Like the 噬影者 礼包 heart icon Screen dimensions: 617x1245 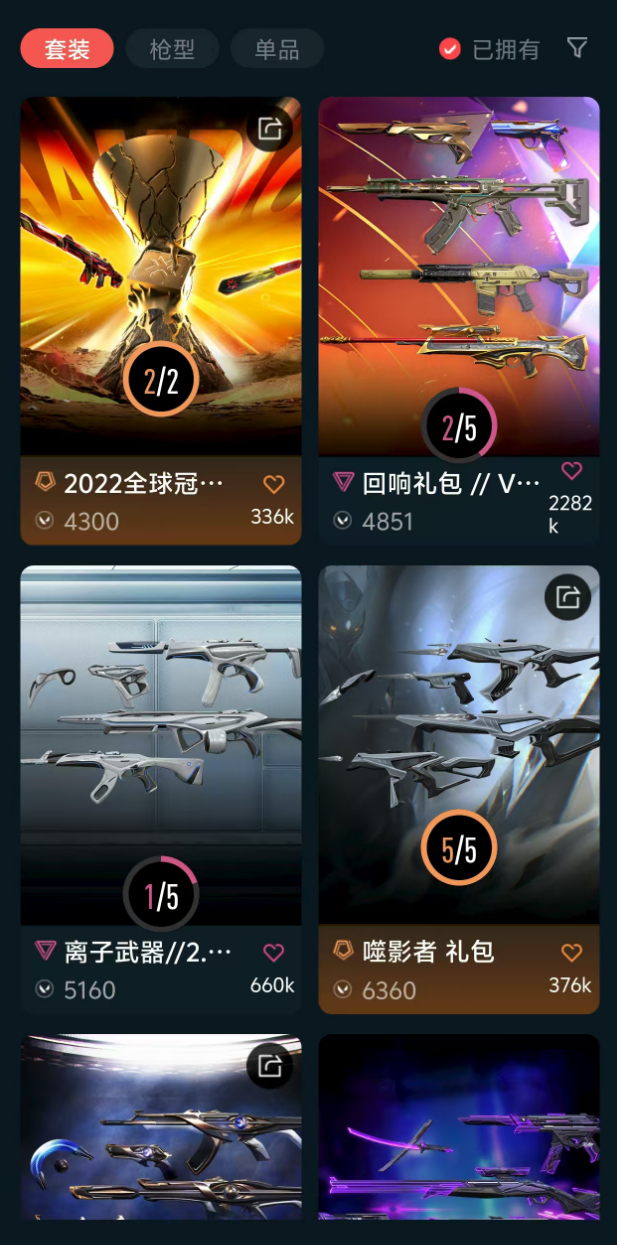pyautogui.click(x=571, y=952)
